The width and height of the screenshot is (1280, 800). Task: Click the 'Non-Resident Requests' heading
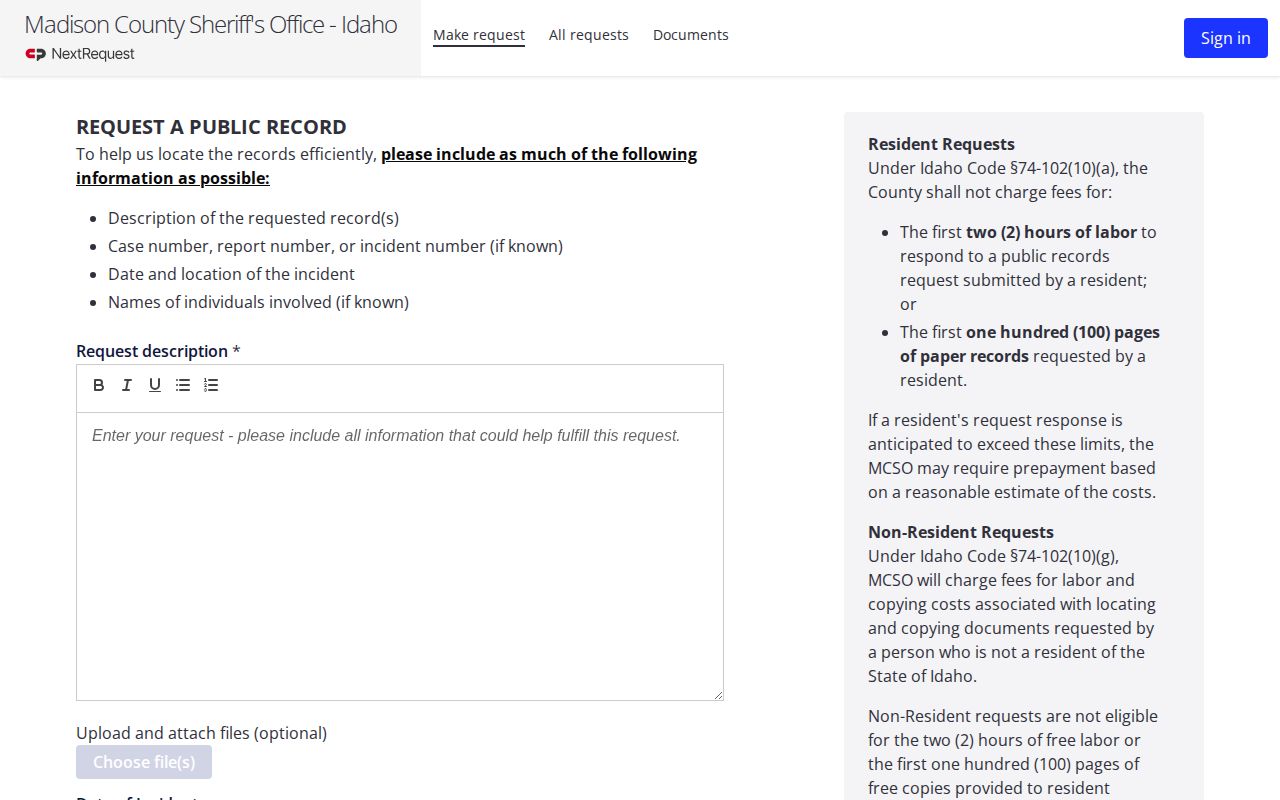coord(961,532)
